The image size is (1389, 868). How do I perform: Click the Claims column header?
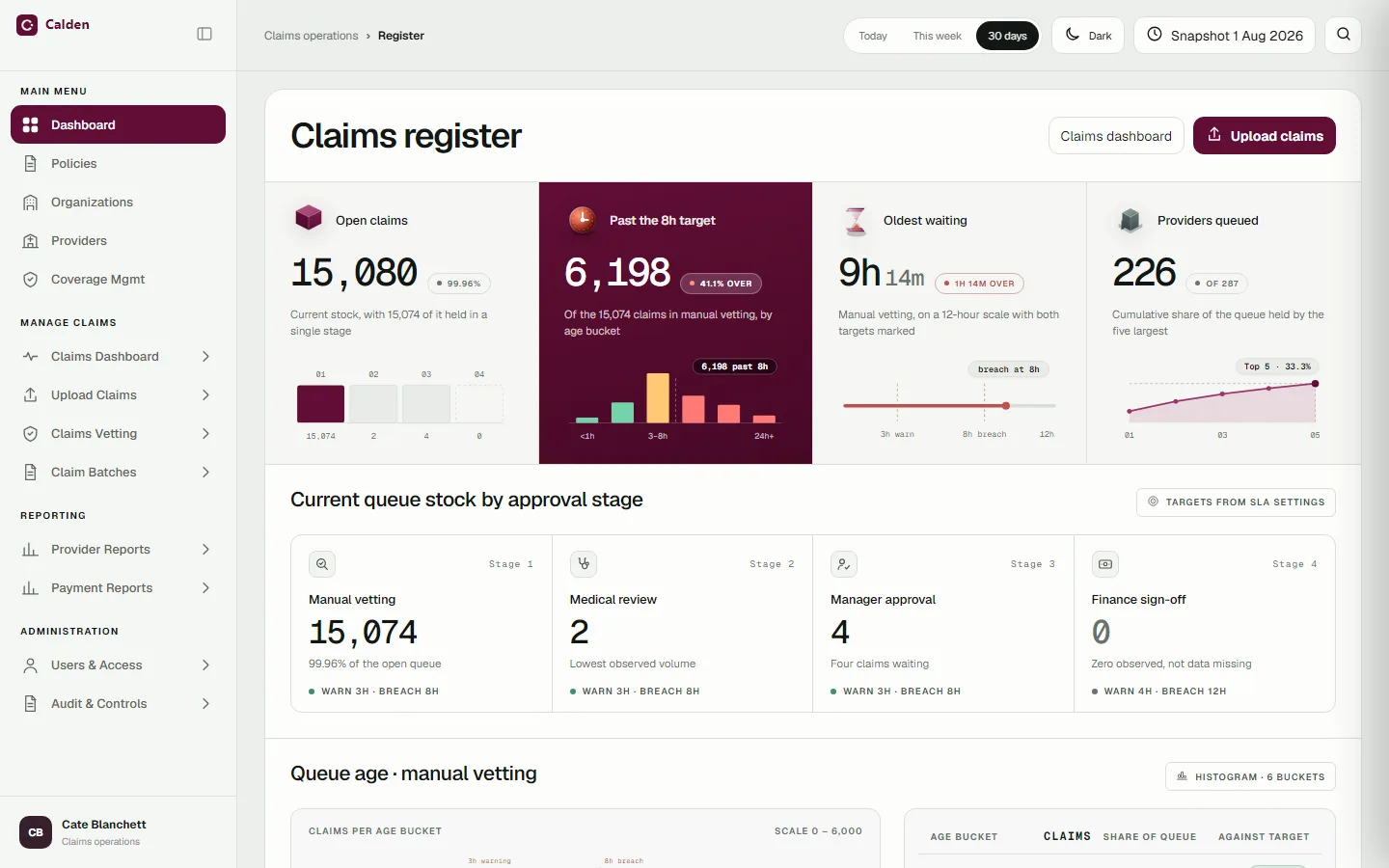click(1067, 836)
